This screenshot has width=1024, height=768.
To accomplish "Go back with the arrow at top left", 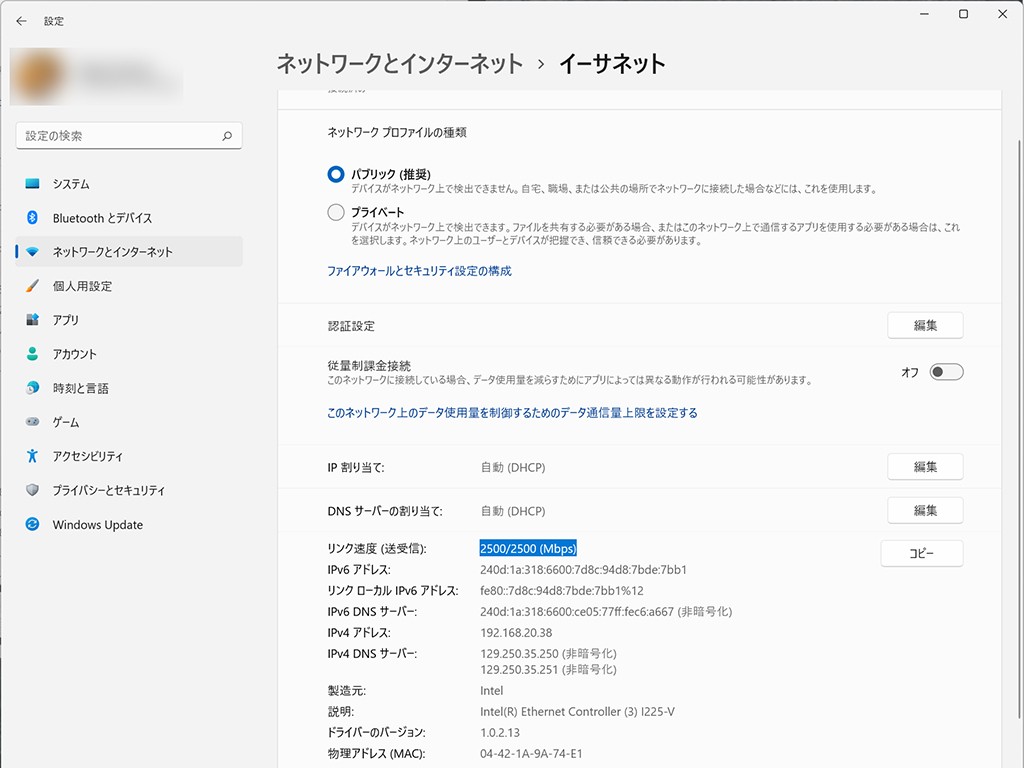I will pos(22,21).
